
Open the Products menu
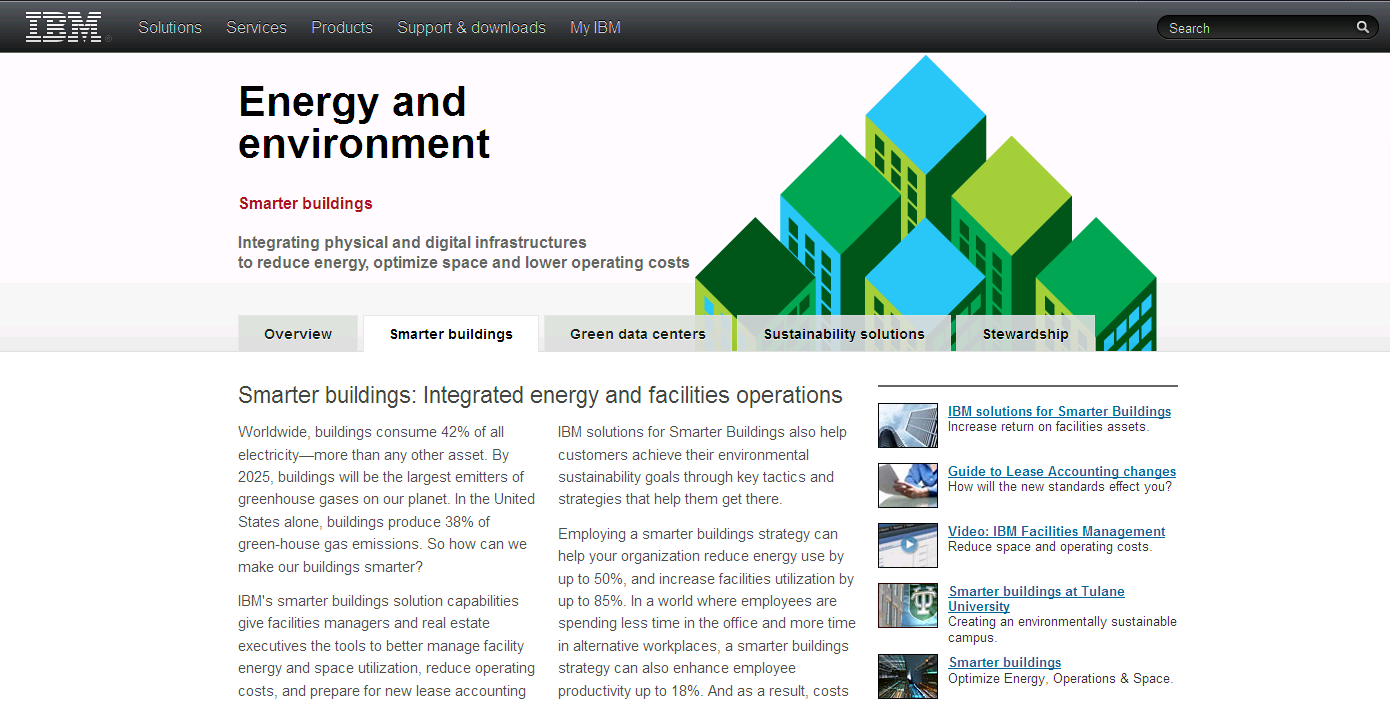(342, 27)
